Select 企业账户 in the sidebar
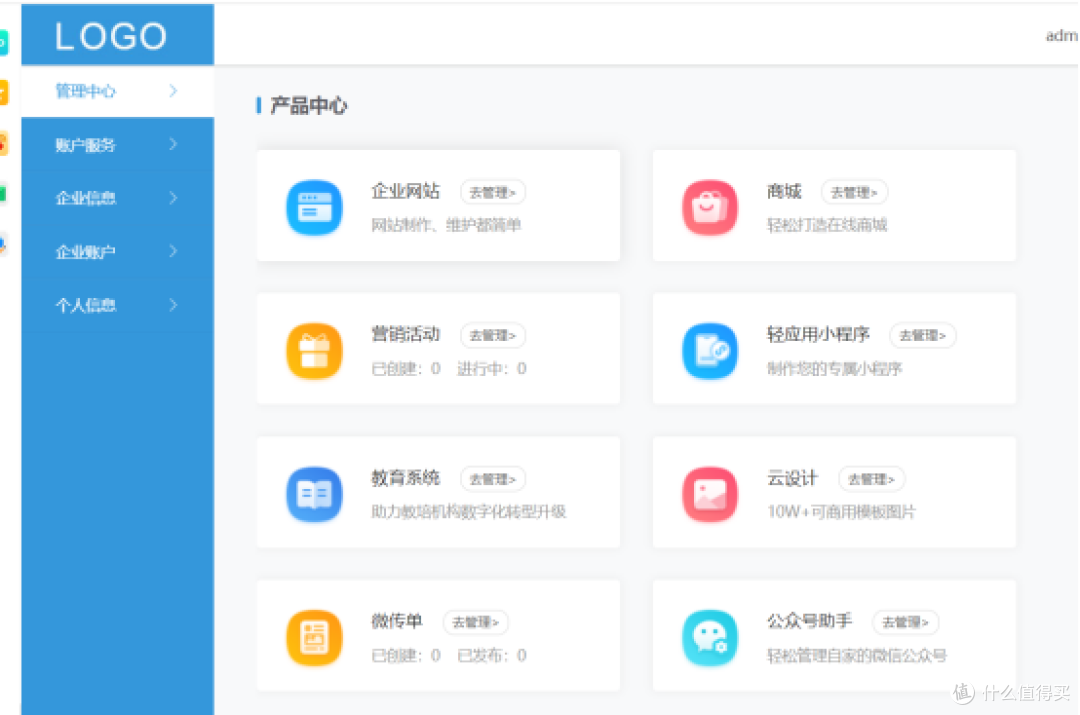Viewport: 1080px width, 715px height. [x=117, y=252]
